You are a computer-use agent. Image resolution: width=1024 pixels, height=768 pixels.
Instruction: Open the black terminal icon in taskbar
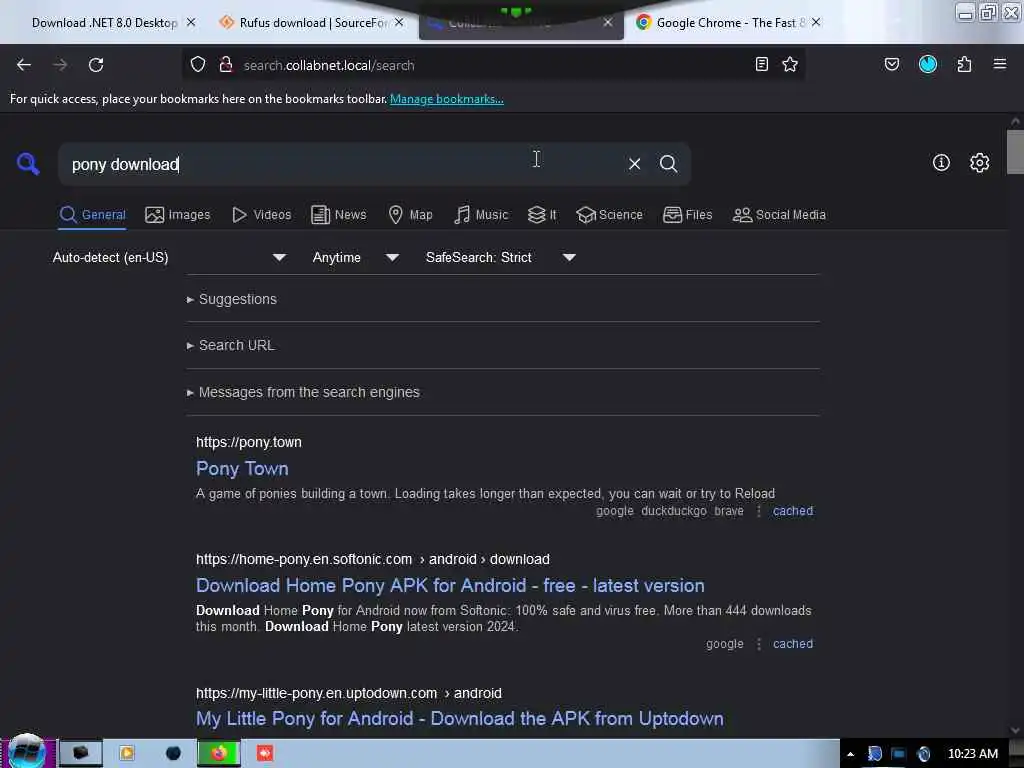pos(81,753)
